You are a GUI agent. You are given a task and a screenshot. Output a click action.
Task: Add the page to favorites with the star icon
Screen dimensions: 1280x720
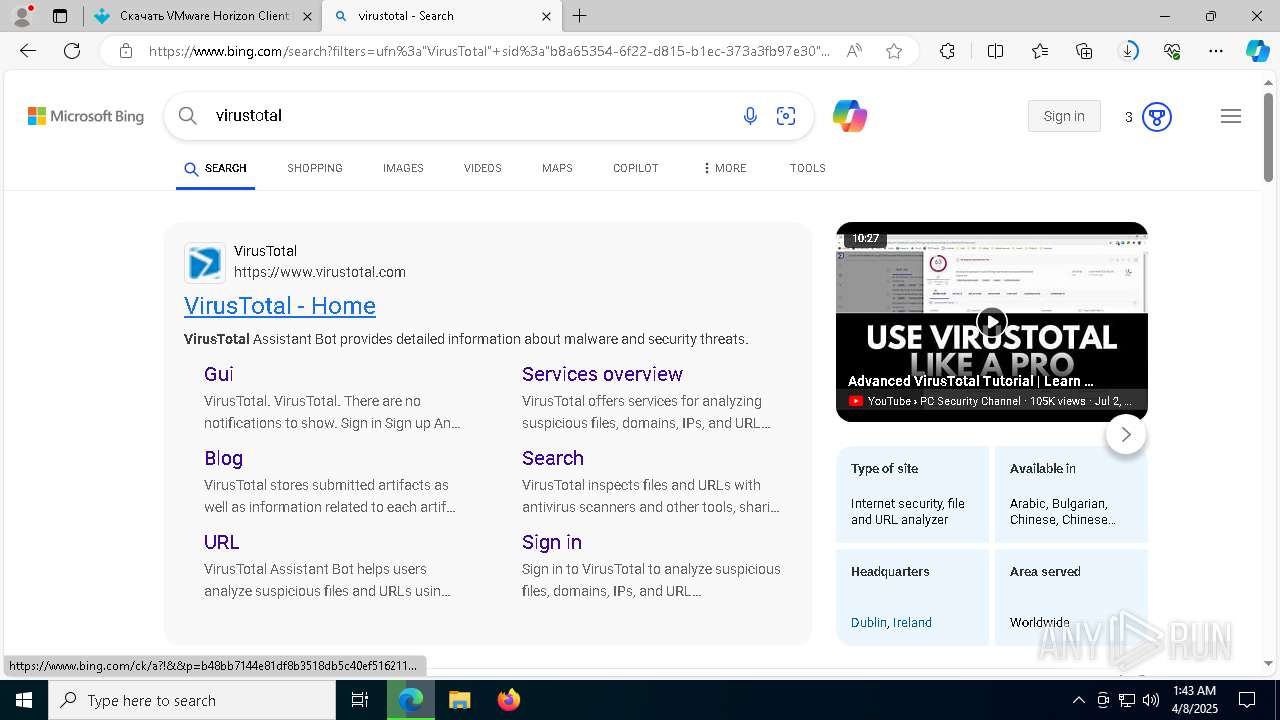pos(894,51)
